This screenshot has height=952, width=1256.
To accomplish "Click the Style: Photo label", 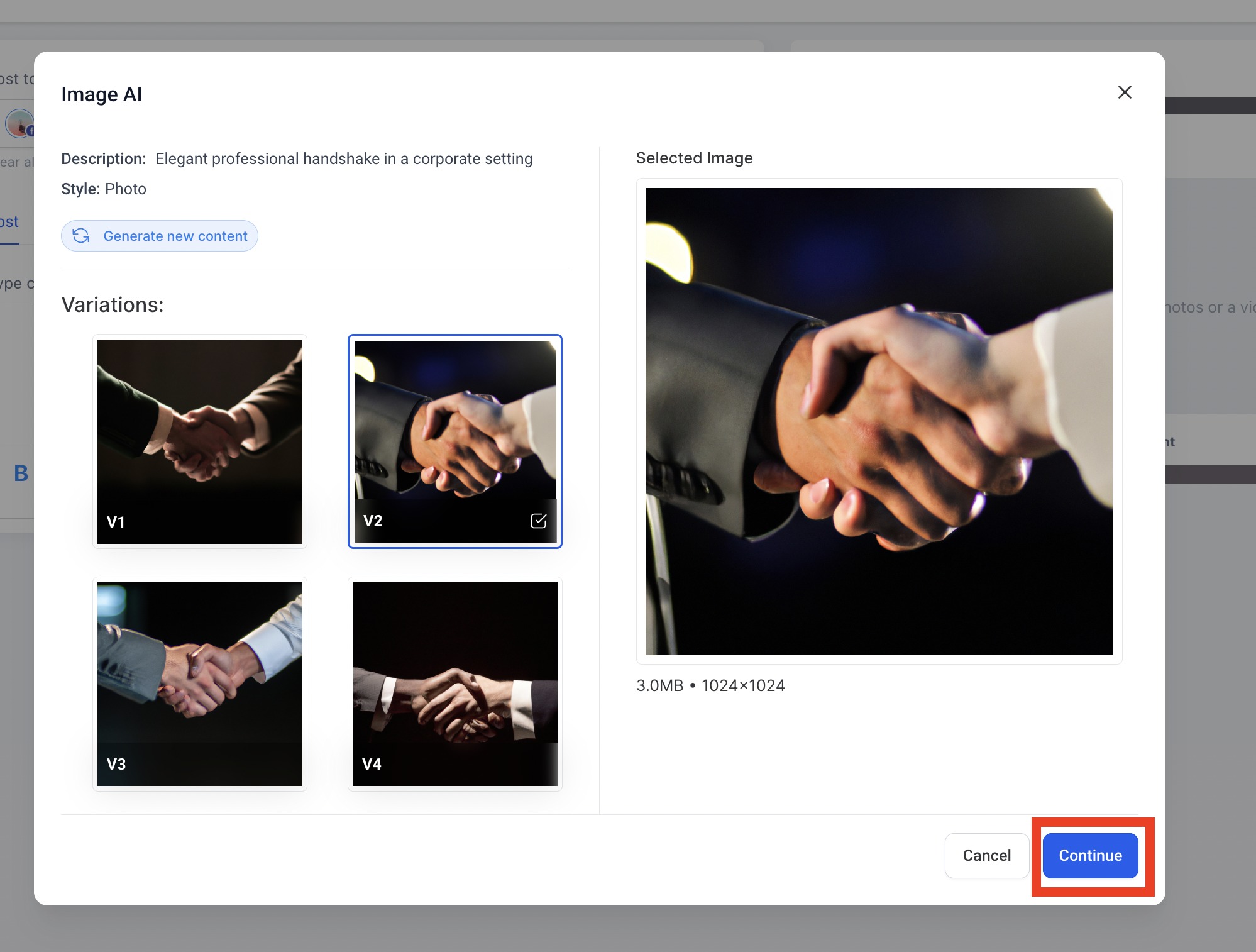I will [104, 189].
